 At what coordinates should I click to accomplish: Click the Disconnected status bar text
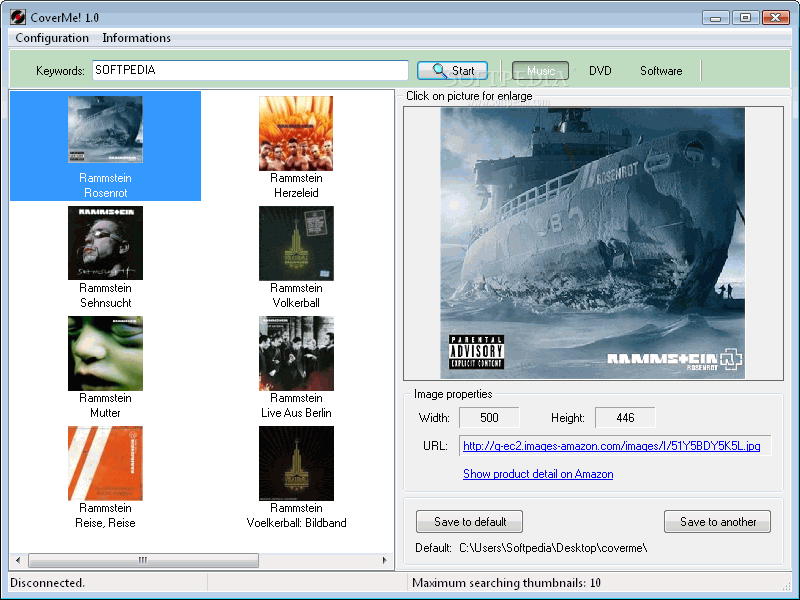point(47,583)
